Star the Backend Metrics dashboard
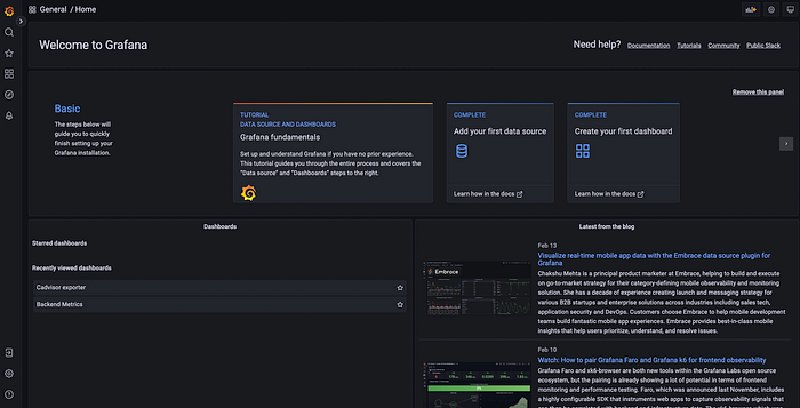 click(x=400, y=304)
